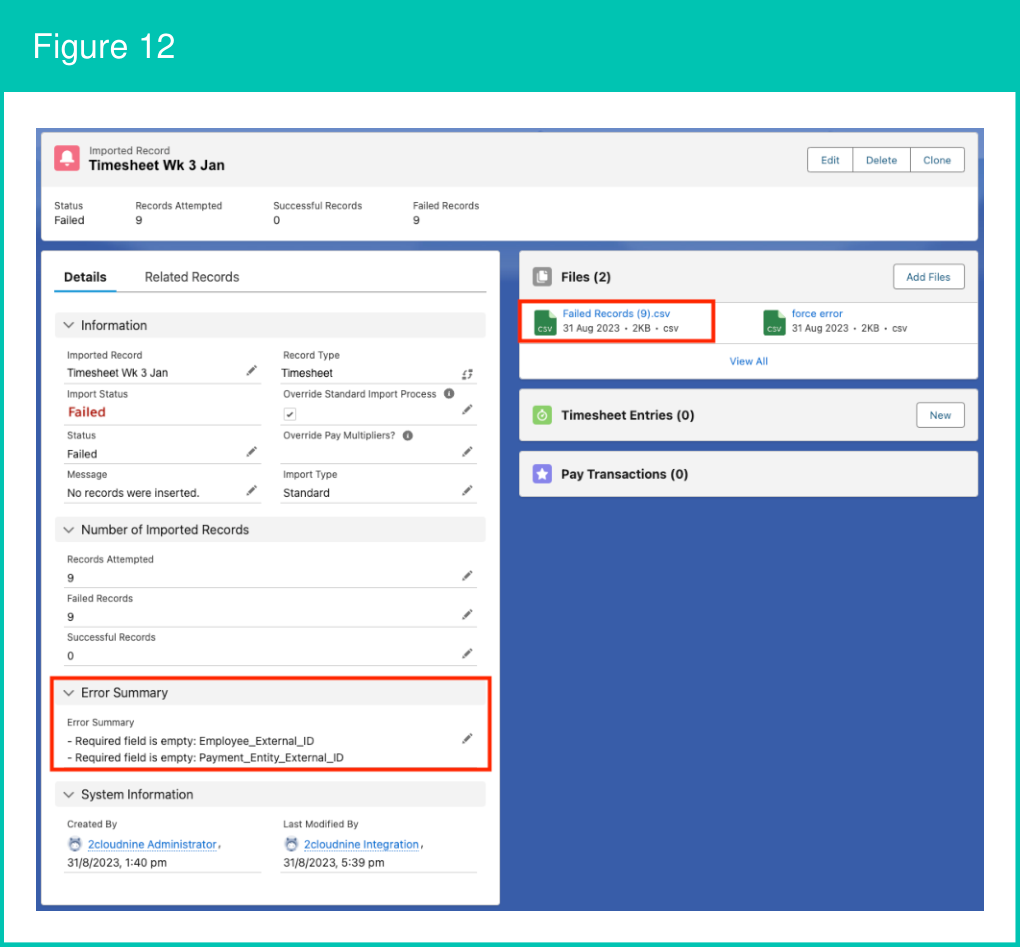Viewport: 1020px width, 947px height.
Task: Click 'No records were inserted.' message
Action: click(133, 493)
